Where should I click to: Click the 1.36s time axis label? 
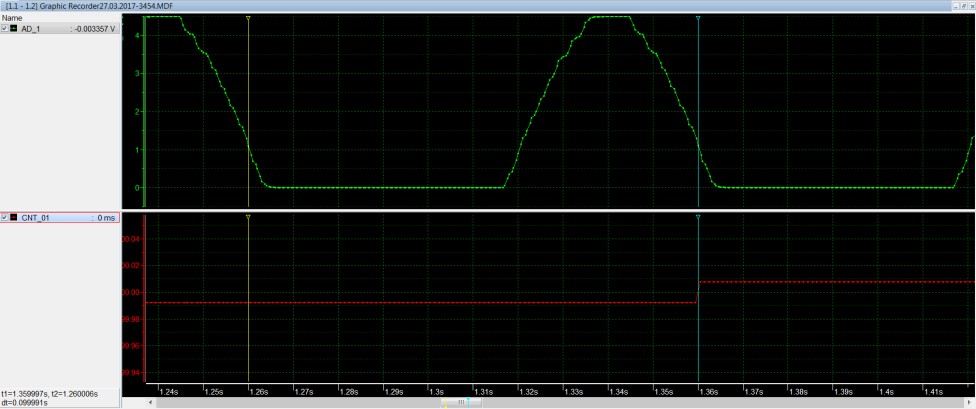(x=708, y=392)
